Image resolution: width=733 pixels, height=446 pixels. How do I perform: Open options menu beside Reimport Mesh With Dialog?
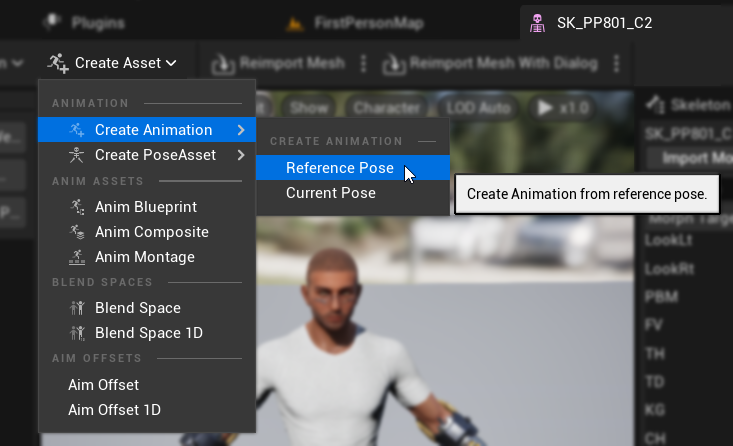tap(616, 64)
